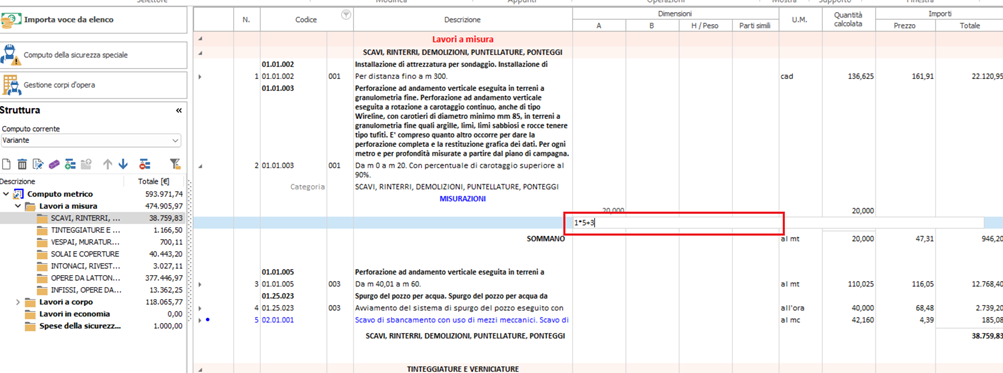Click the trash delete icon in Struttura toolbar
The image size is (1003, 373).
(22, 164)
